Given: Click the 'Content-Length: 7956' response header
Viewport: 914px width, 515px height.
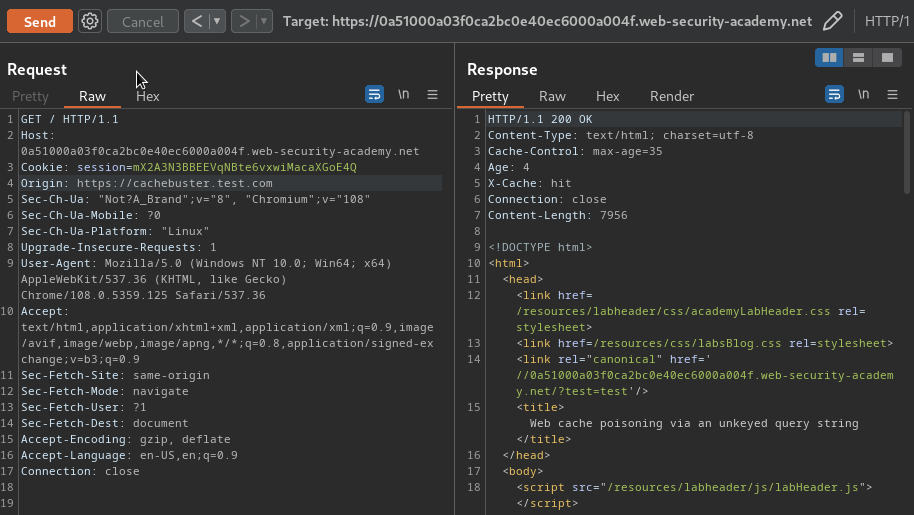Looking at the screenshot, I should pos(557,215).
